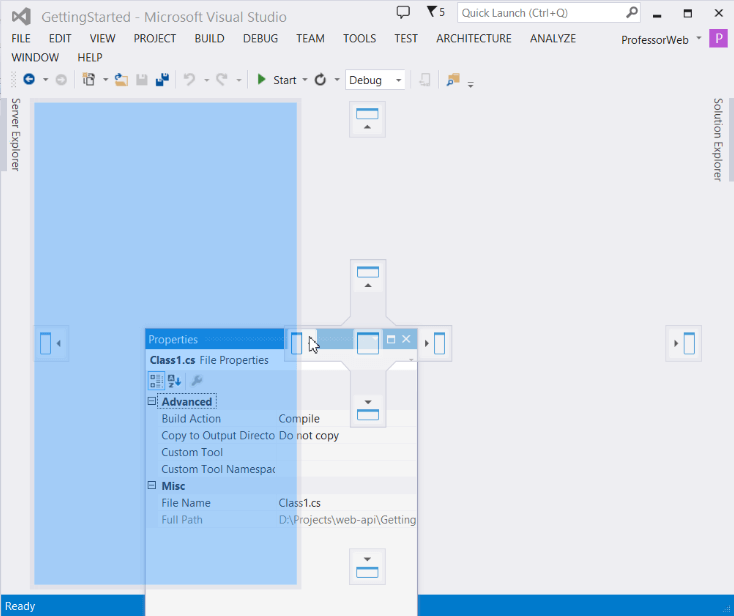Select the Alphabetical sort icon in Properties
This screenshot has width=734, height=616.
174,381
